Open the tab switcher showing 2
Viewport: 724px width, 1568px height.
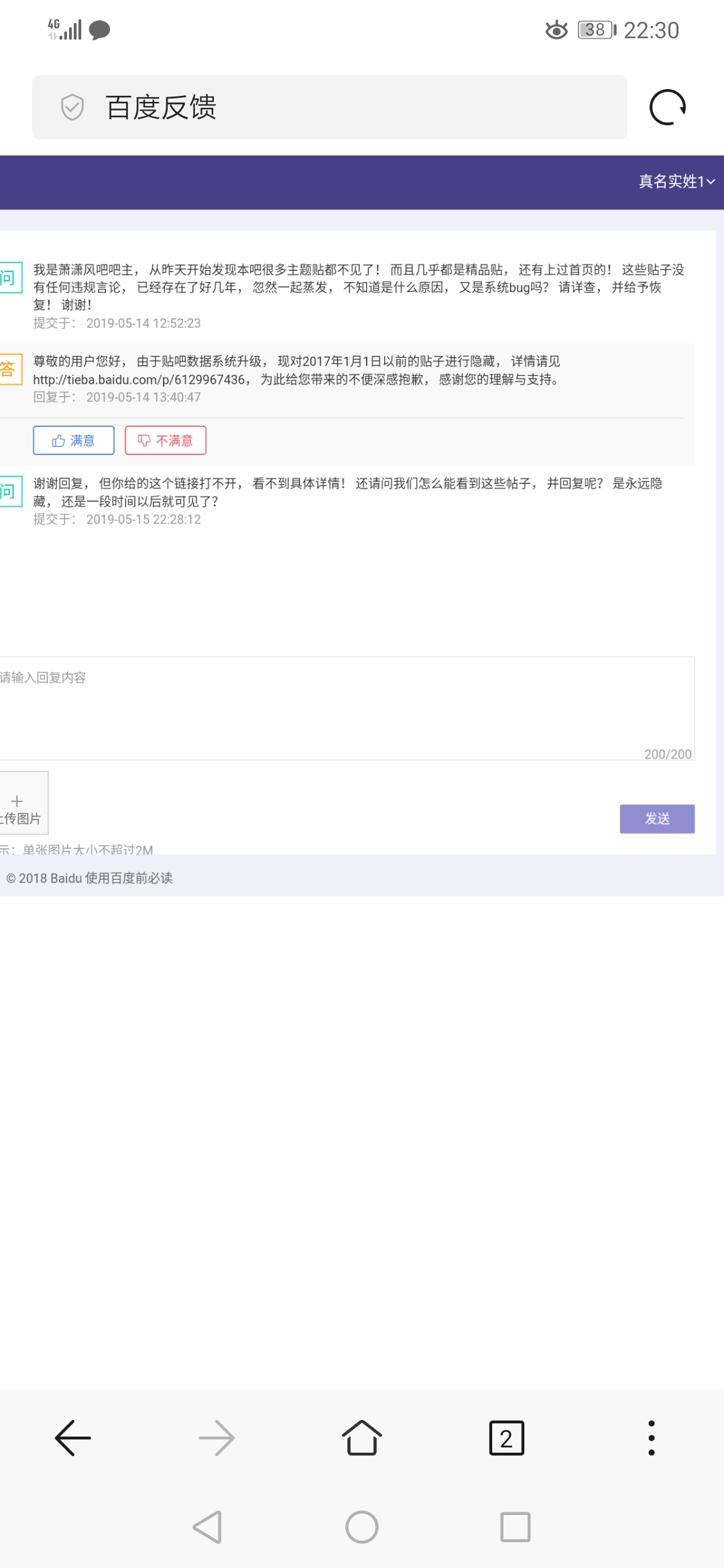click(x=507, y=1438)
